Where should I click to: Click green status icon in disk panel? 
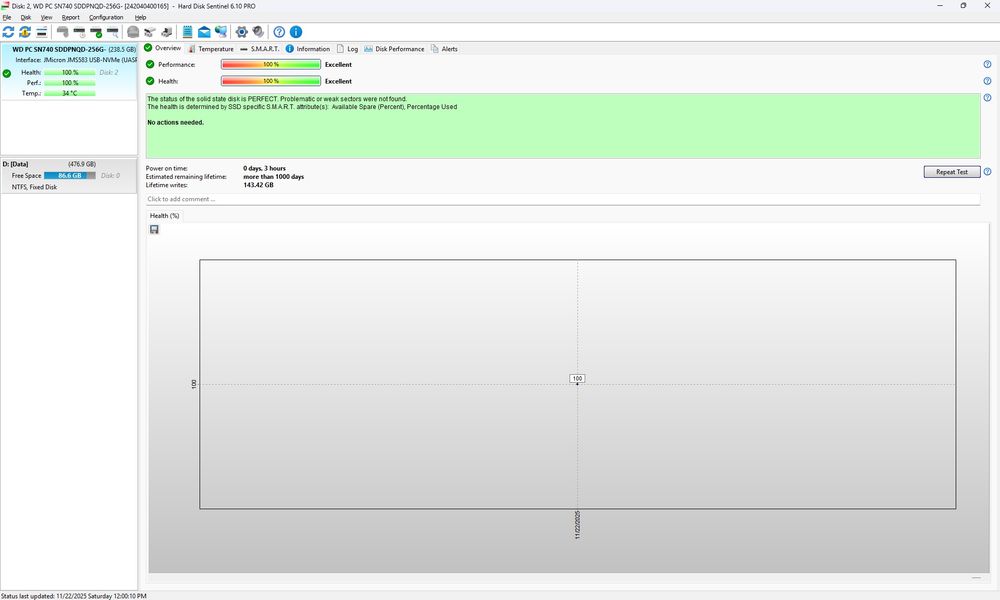point(7,73)
